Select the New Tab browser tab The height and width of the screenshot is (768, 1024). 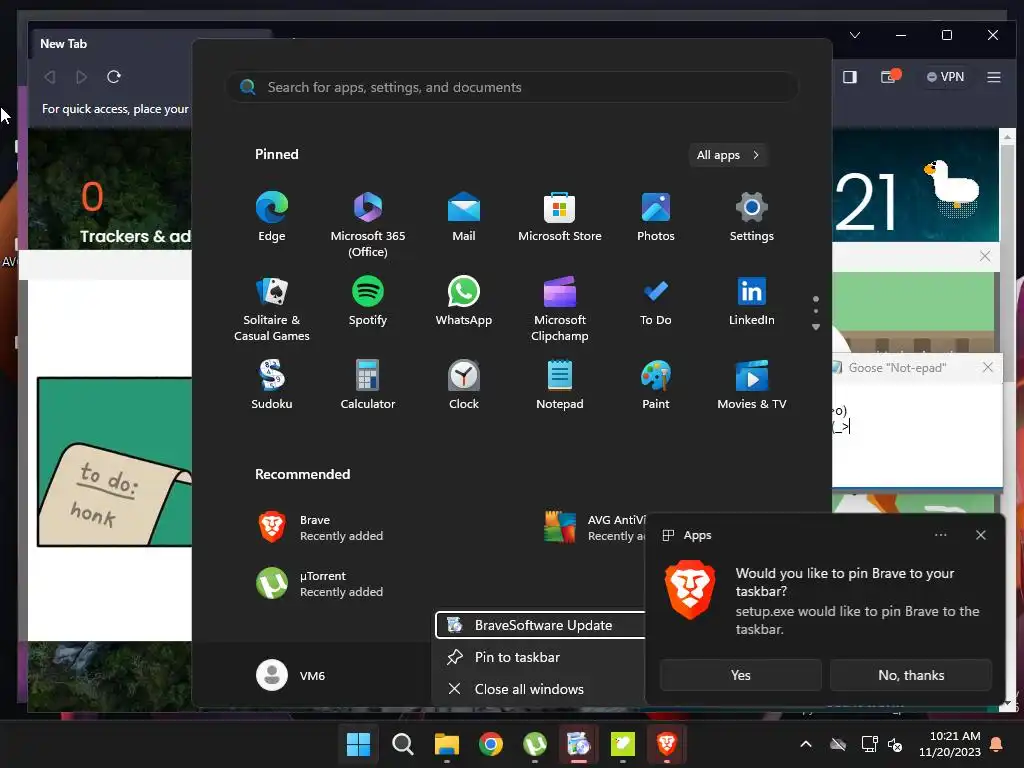coord(150,44)
